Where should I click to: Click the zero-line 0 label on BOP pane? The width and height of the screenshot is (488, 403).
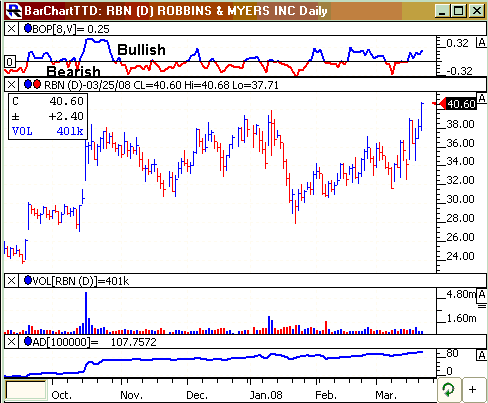tap(10, 62)
